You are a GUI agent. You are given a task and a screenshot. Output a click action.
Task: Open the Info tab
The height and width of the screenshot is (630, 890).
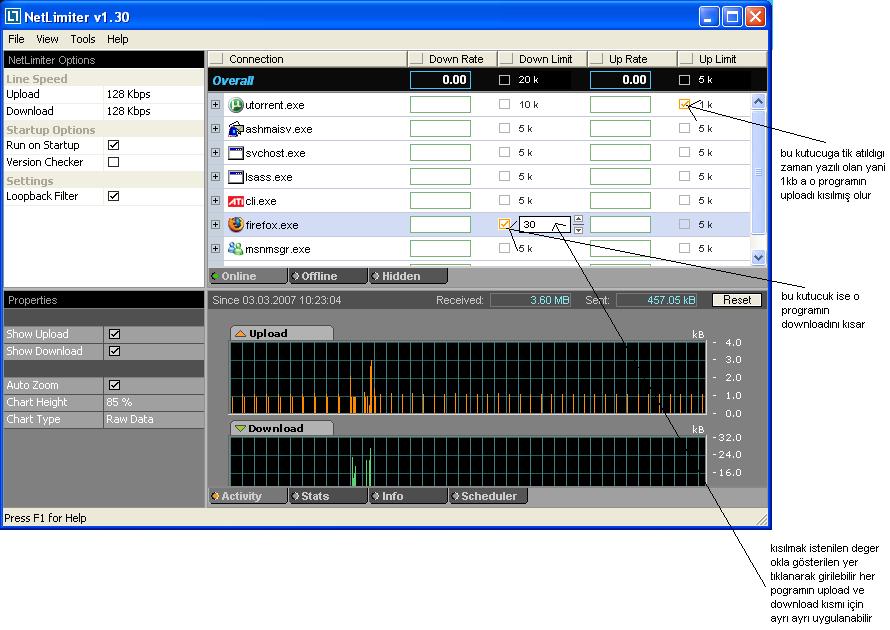tap(408, 496)
